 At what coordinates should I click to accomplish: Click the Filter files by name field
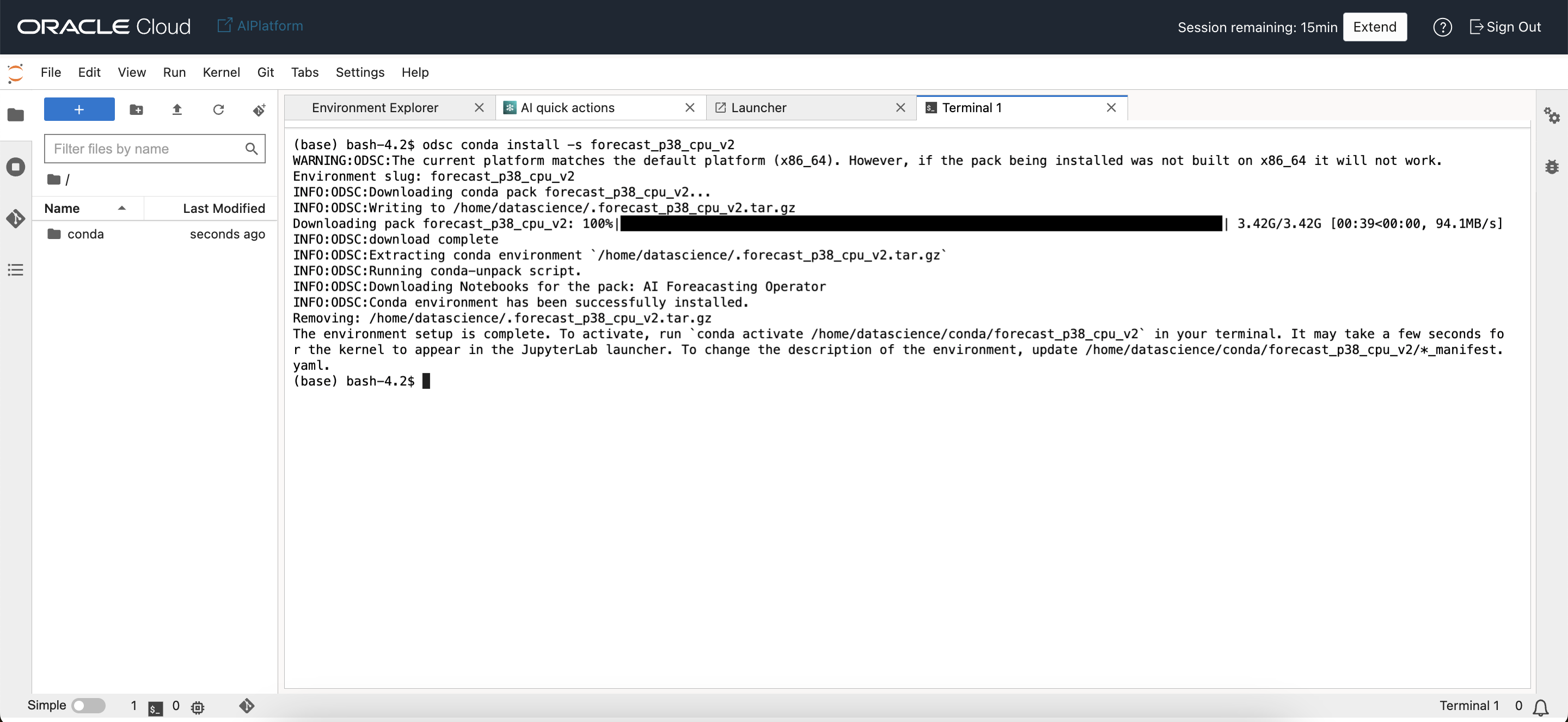point(146,149)
